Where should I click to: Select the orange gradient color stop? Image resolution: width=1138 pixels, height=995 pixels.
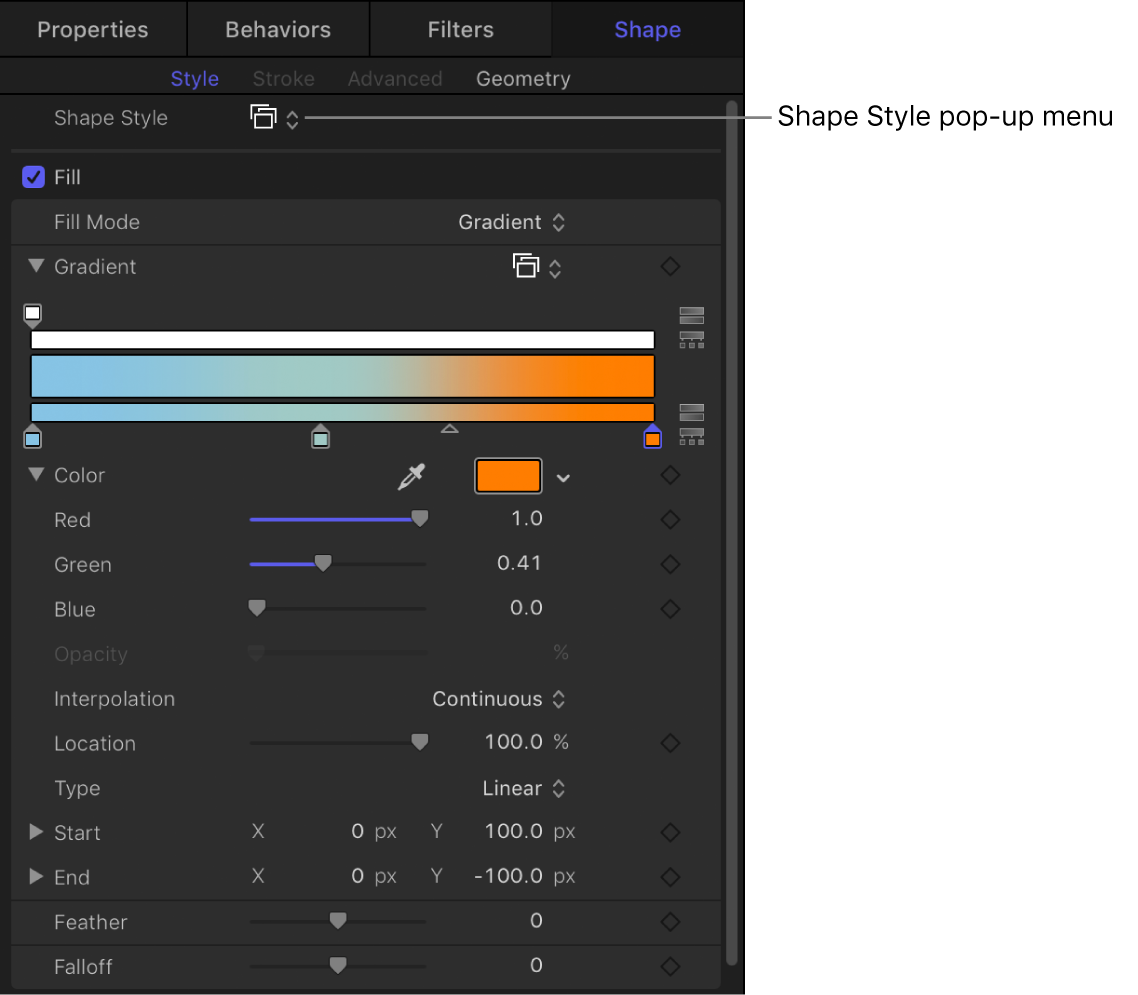653,438
